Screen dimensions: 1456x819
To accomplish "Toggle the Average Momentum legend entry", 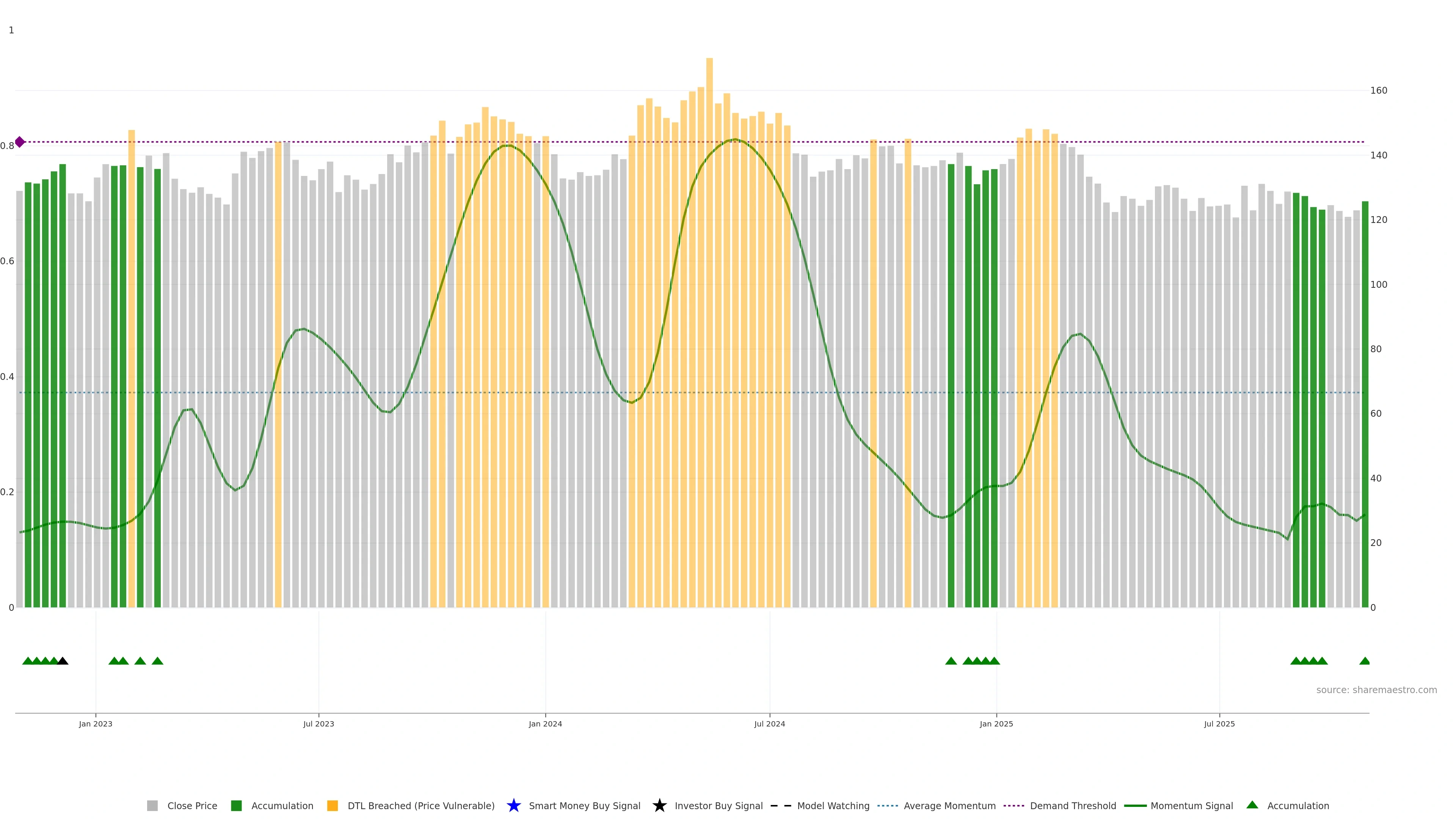I will click(x=949, y=805).
